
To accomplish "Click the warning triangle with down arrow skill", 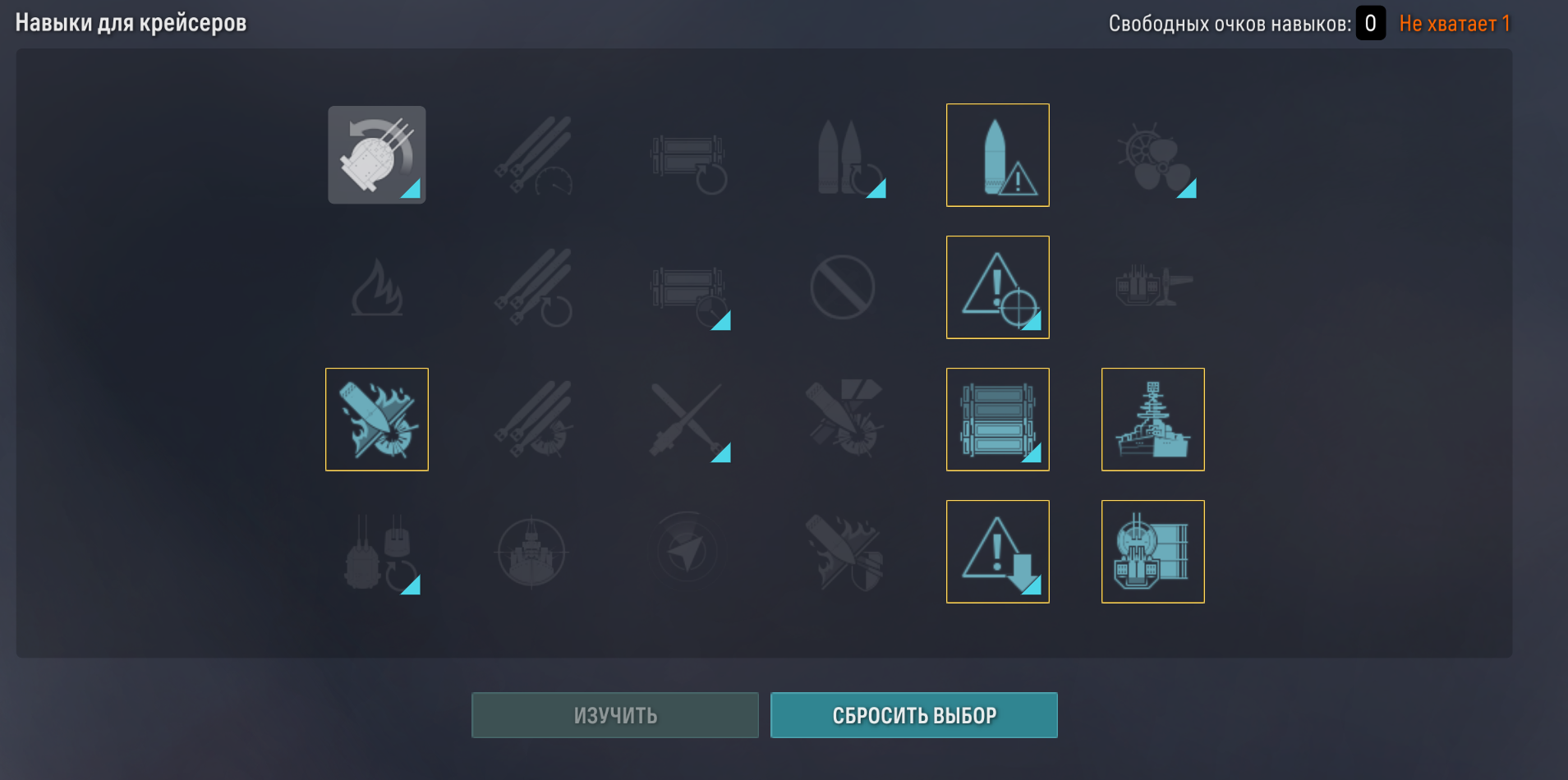I will [998, 552].
